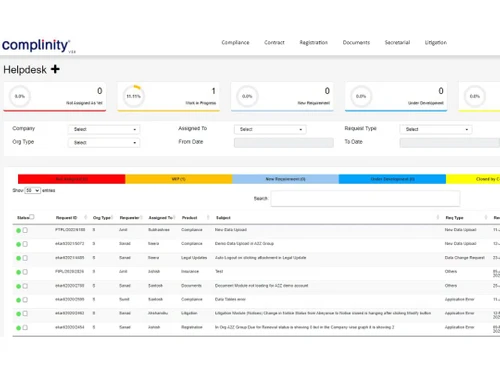Click green status dot for Document Module row
Screen dimensions: 500x375
click(x=18, y=286)
